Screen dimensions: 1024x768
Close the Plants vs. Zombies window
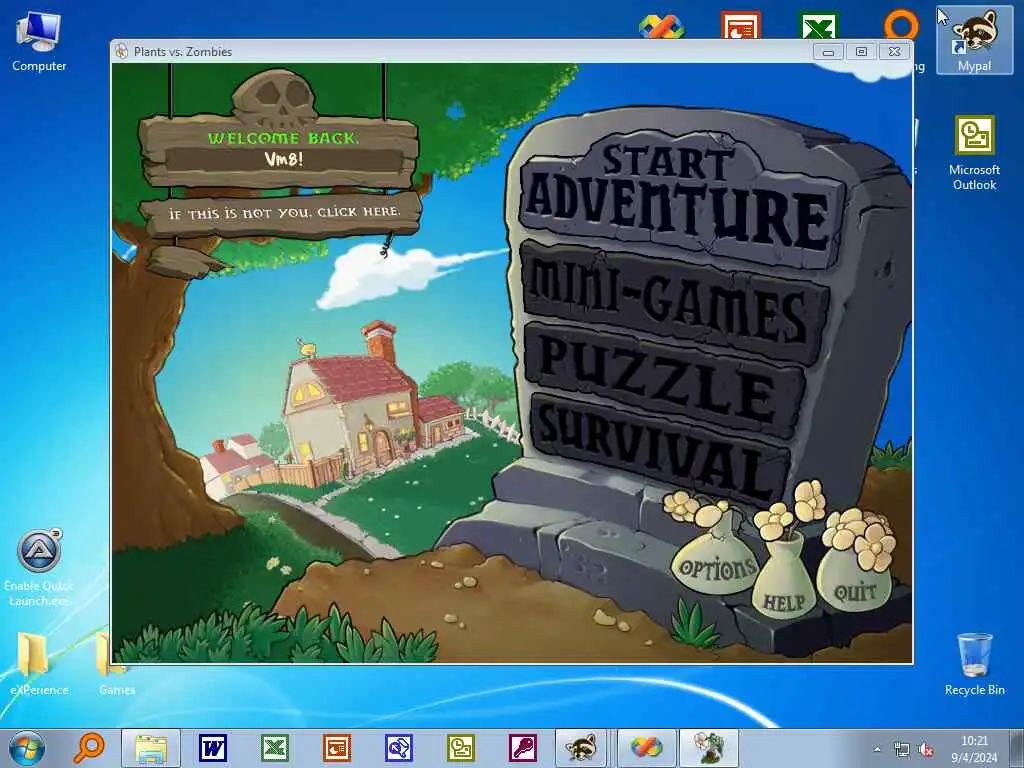coord(894,52)
